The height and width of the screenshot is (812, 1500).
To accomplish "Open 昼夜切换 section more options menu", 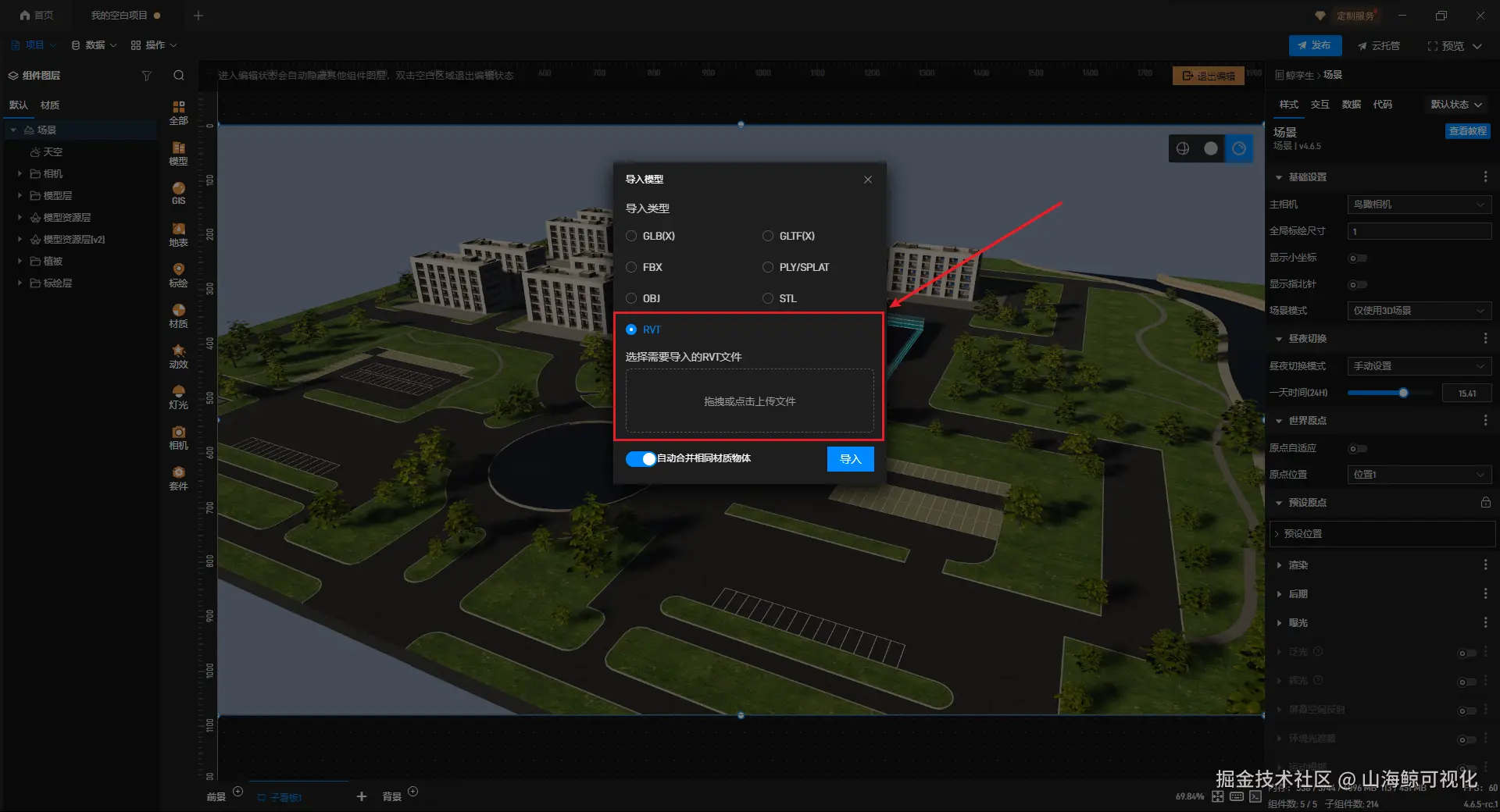I will (x=1485, y=338).
